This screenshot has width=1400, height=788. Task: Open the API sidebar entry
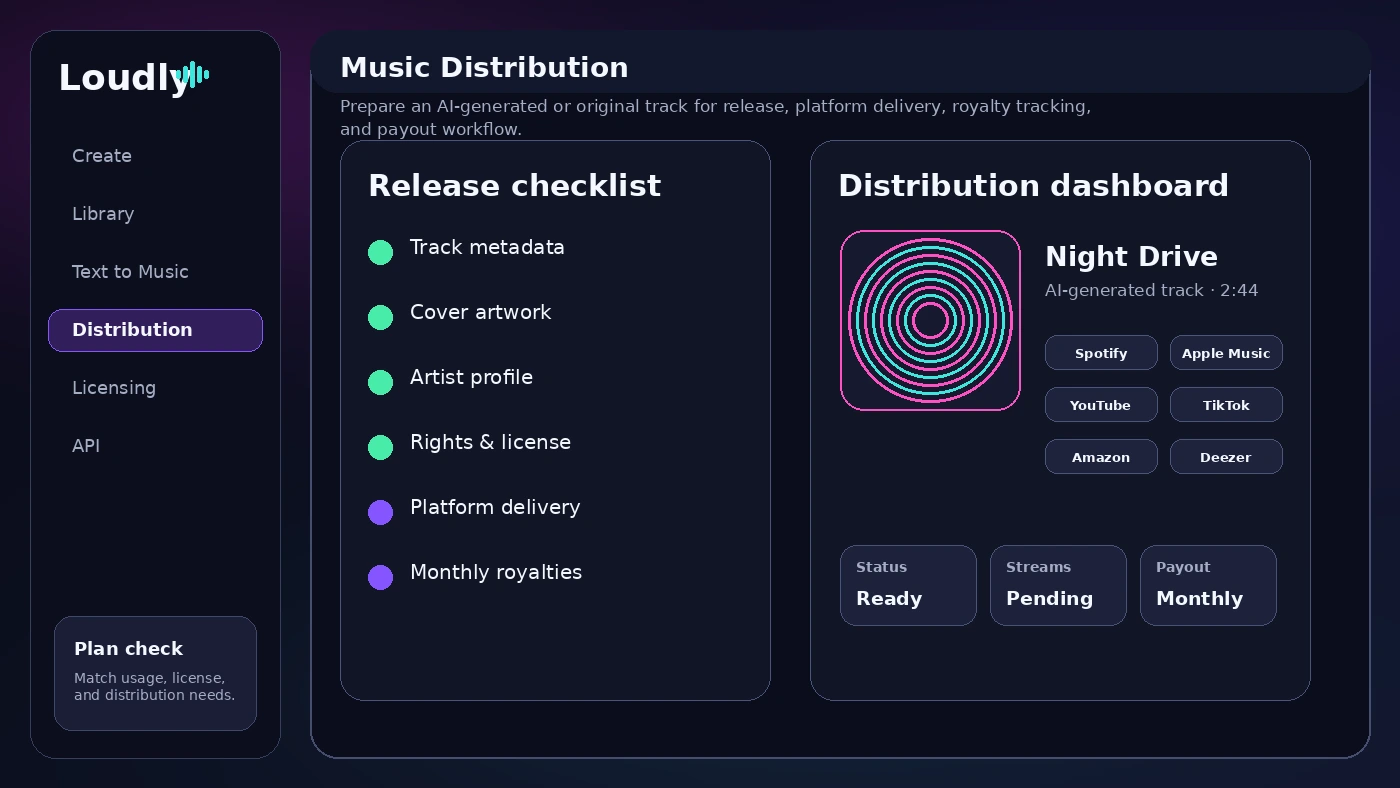pyautogui.click(x=86, y=446)
